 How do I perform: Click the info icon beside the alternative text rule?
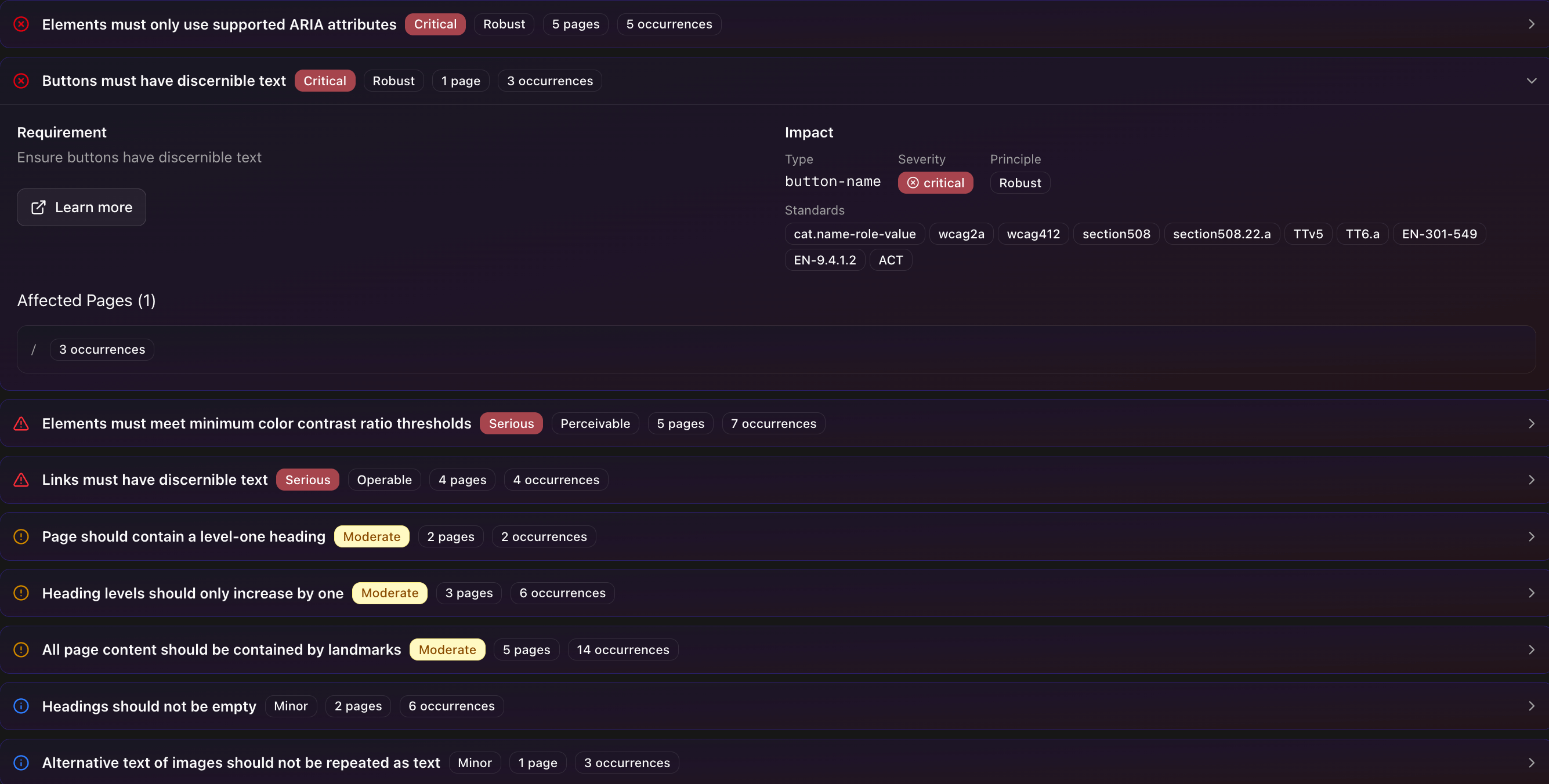[21, 763]
